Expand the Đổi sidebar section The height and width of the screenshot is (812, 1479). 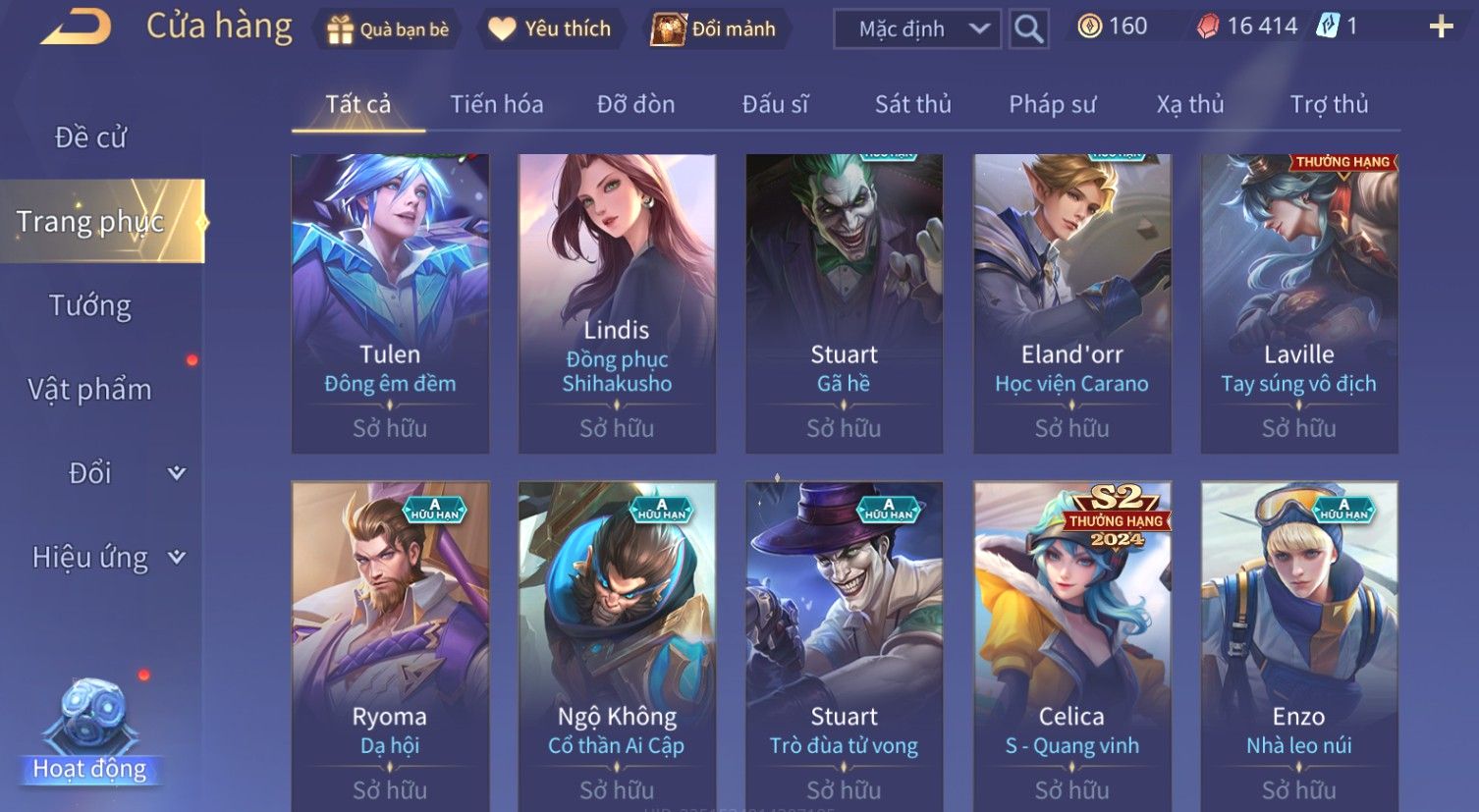[x=177, y=473]
